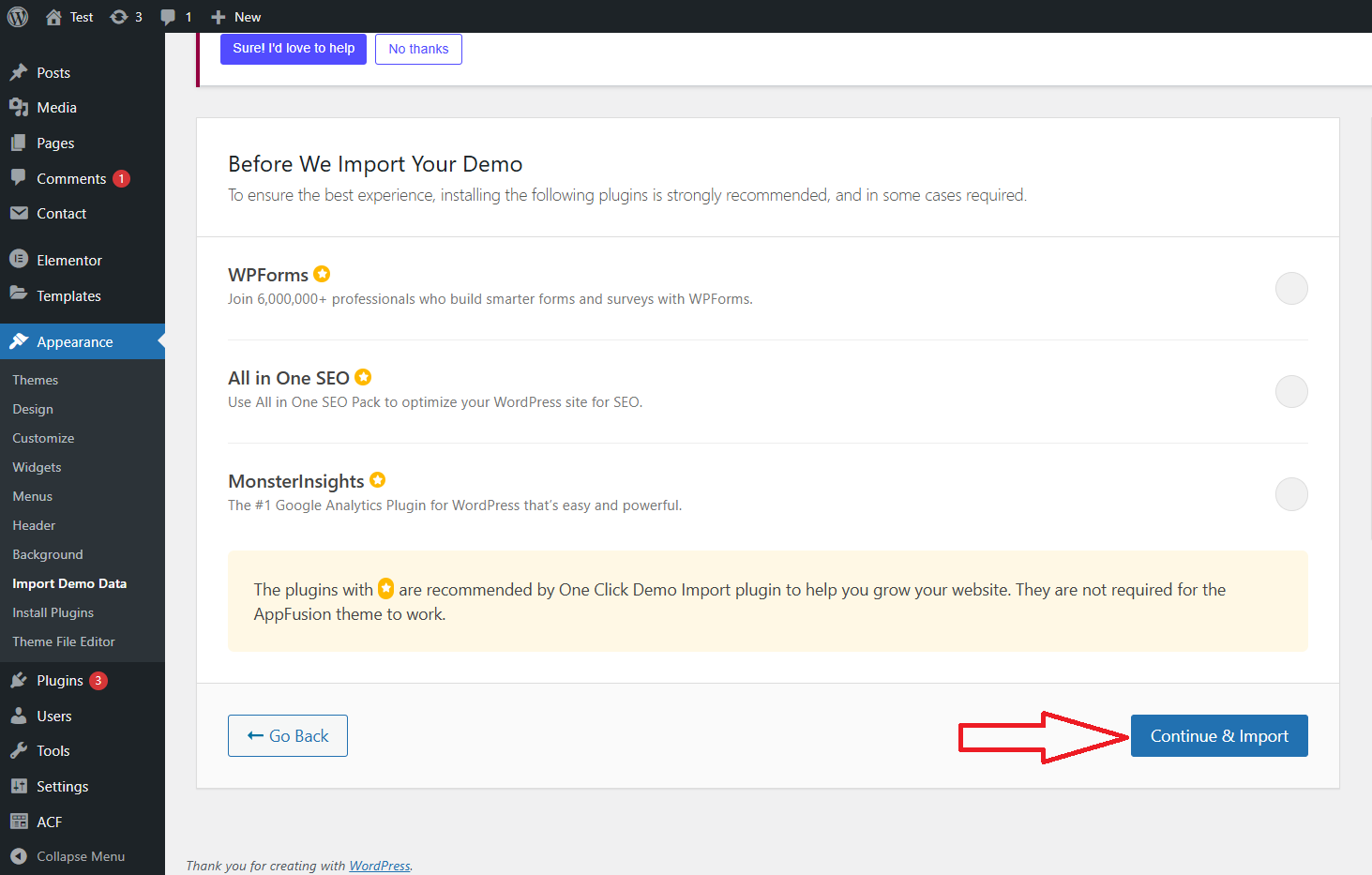Open Plugins via the plug icon

19,681
